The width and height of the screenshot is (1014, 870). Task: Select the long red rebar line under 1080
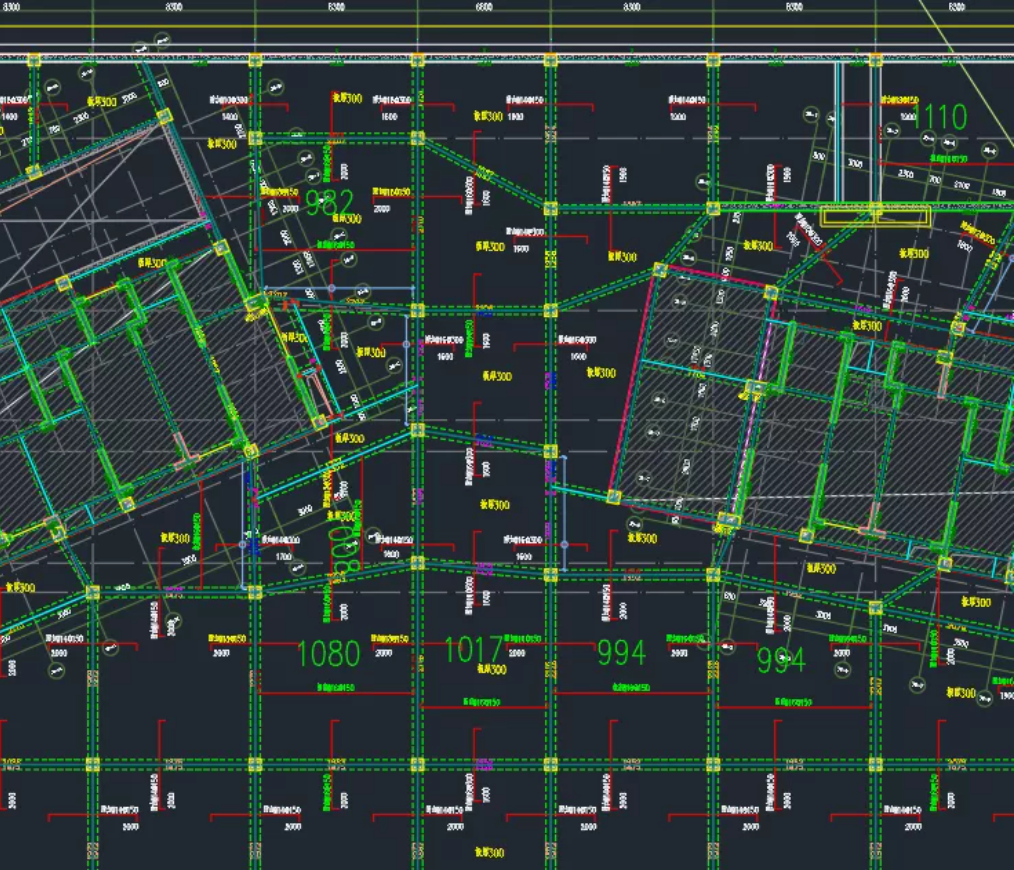336,693
